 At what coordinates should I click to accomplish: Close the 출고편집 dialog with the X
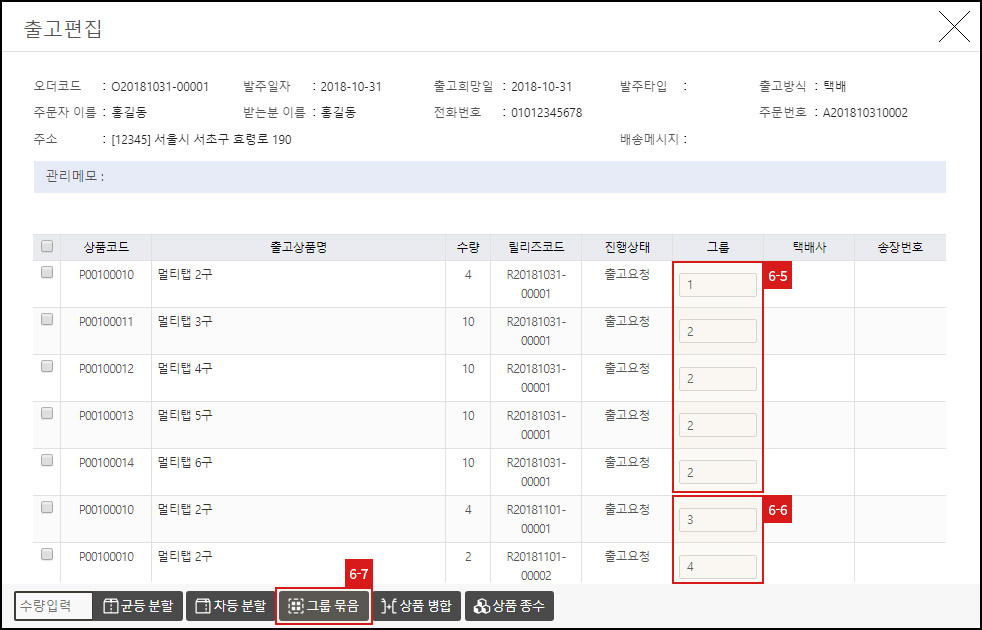(x=954, y=27)
